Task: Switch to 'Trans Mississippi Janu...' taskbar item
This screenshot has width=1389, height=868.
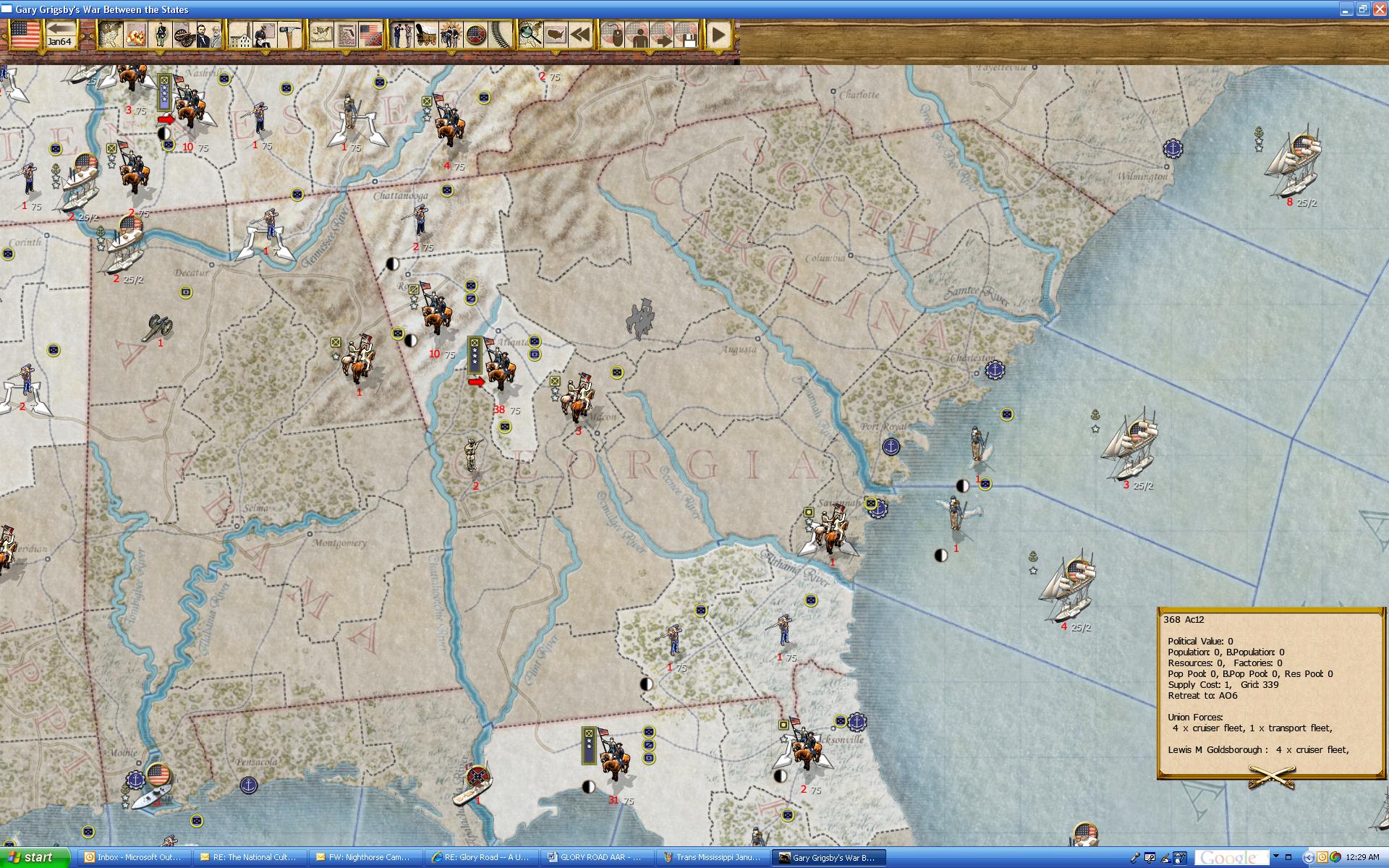Action: point(712,857)
